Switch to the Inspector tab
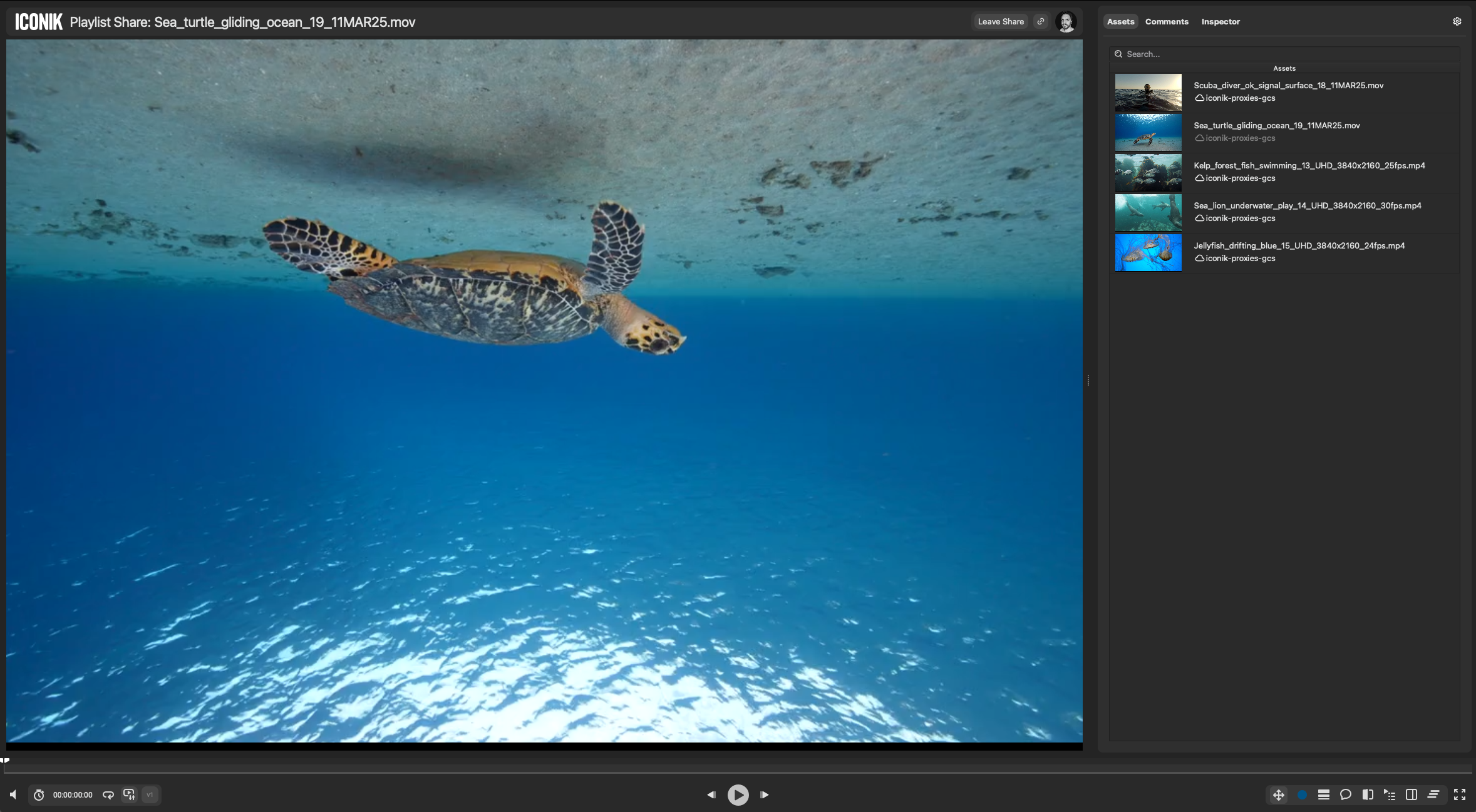This screenshot has height=812, width=1476. (x=1220, y=21)
